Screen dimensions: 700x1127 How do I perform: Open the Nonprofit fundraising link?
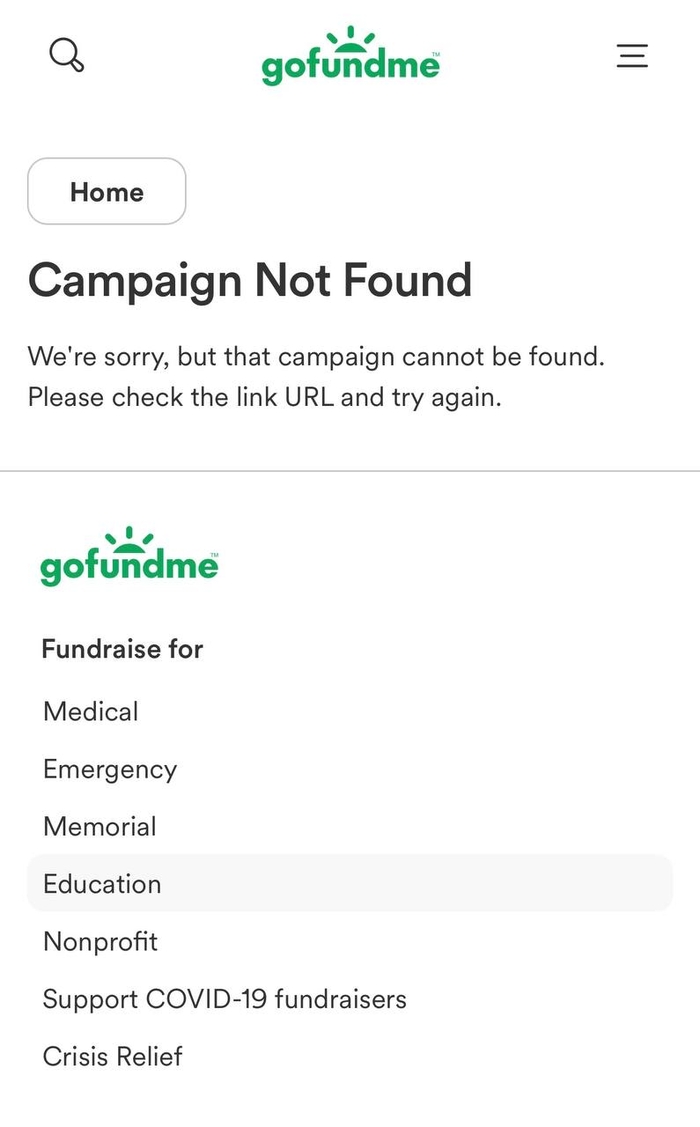(100, 942)
